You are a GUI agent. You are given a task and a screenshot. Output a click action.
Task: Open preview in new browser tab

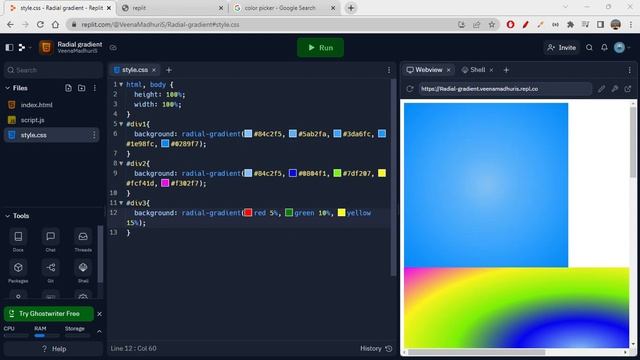[628, 89]
